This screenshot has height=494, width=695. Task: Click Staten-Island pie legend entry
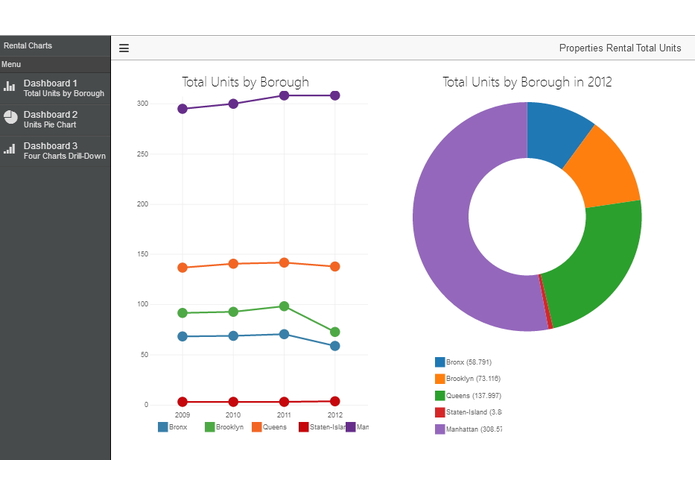[469, 412]
